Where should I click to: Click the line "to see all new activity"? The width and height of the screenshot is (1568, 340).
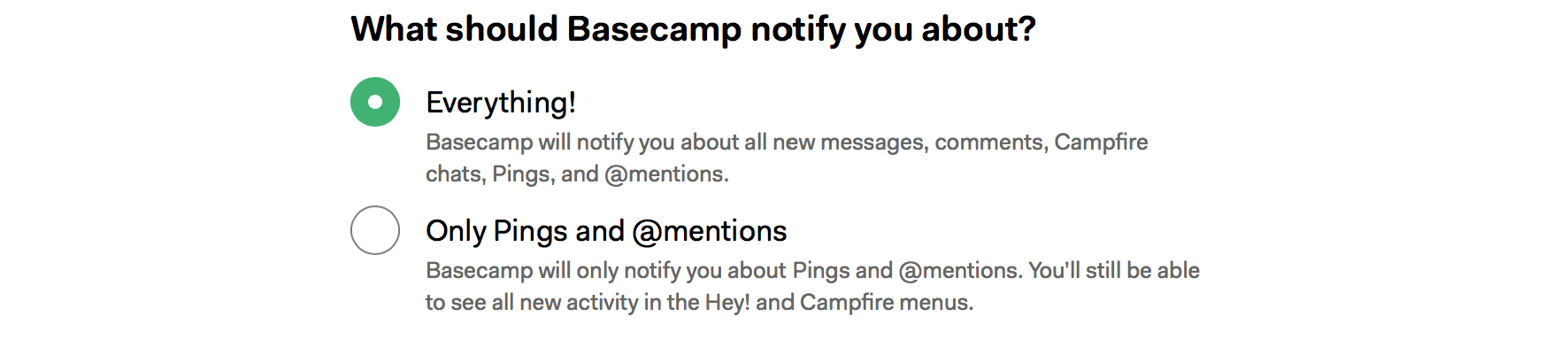699,303
